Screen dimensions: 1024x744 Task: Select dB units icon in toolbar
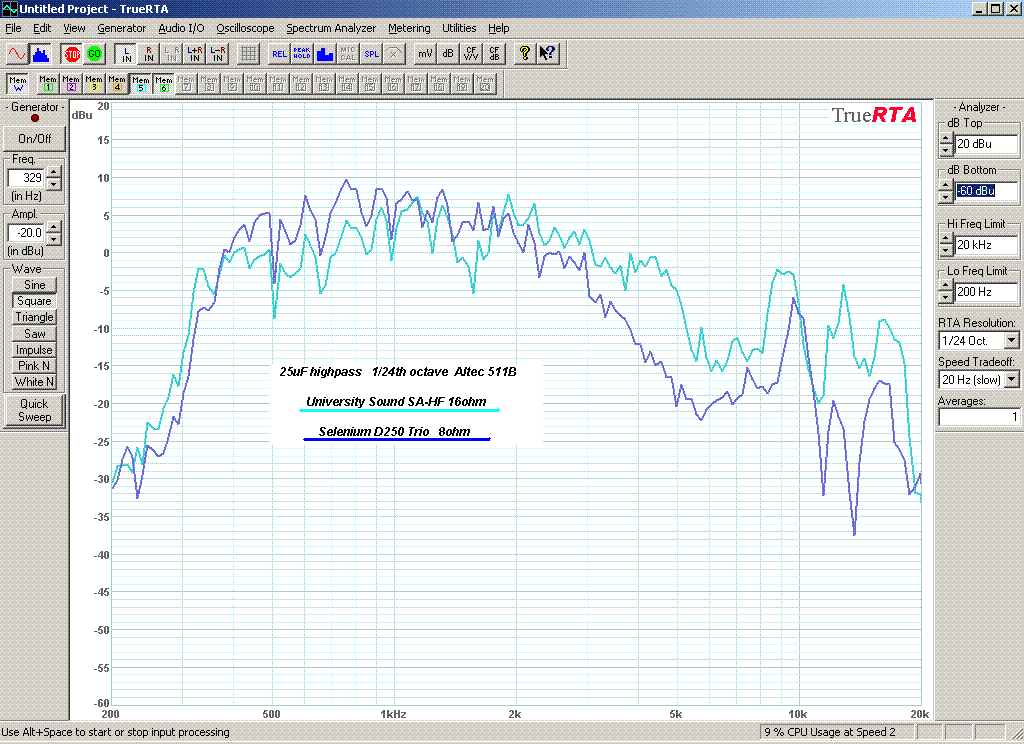point(447,54)
